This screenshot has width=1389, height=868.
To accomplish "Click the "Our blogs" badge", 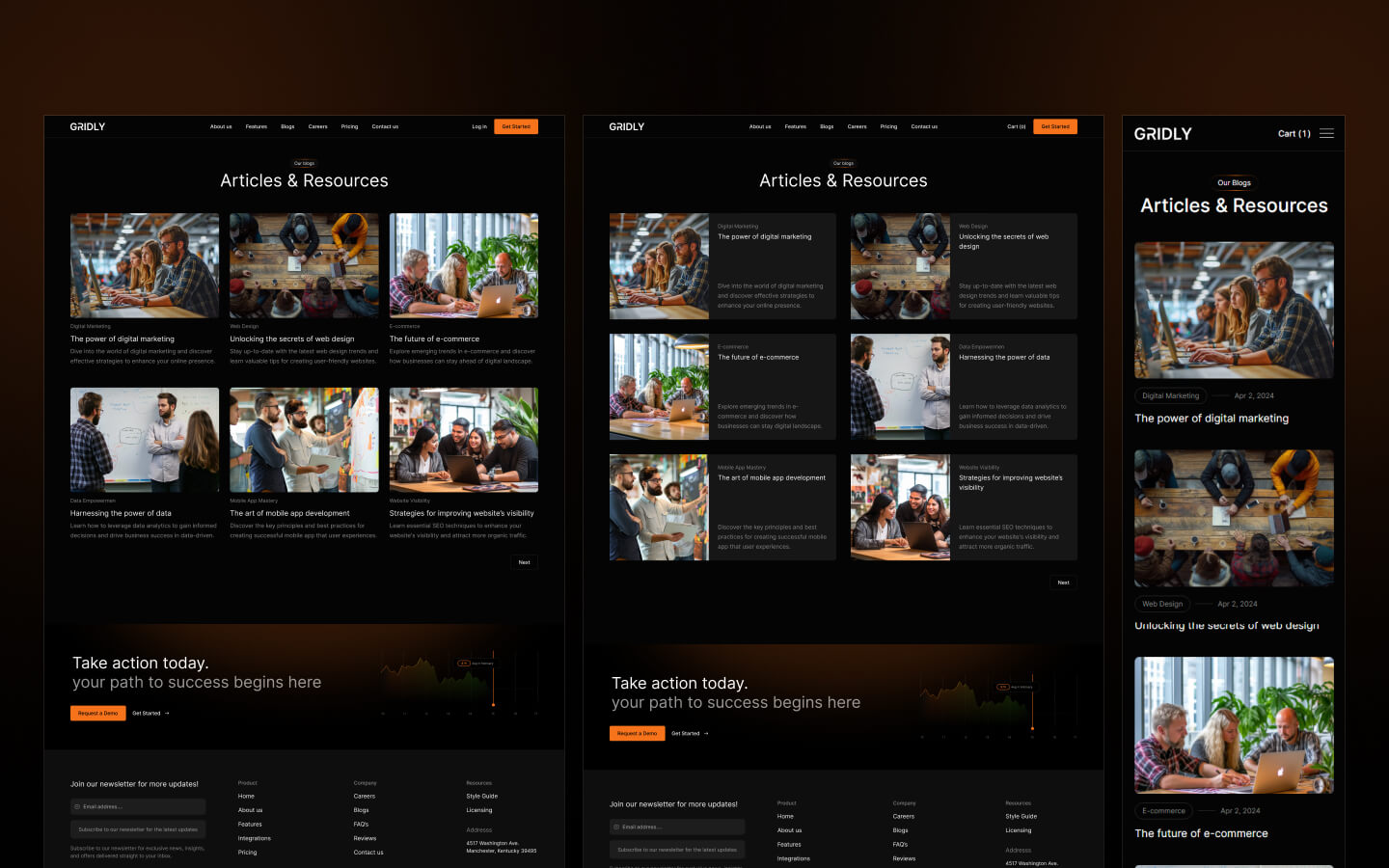I will (304, 163).
